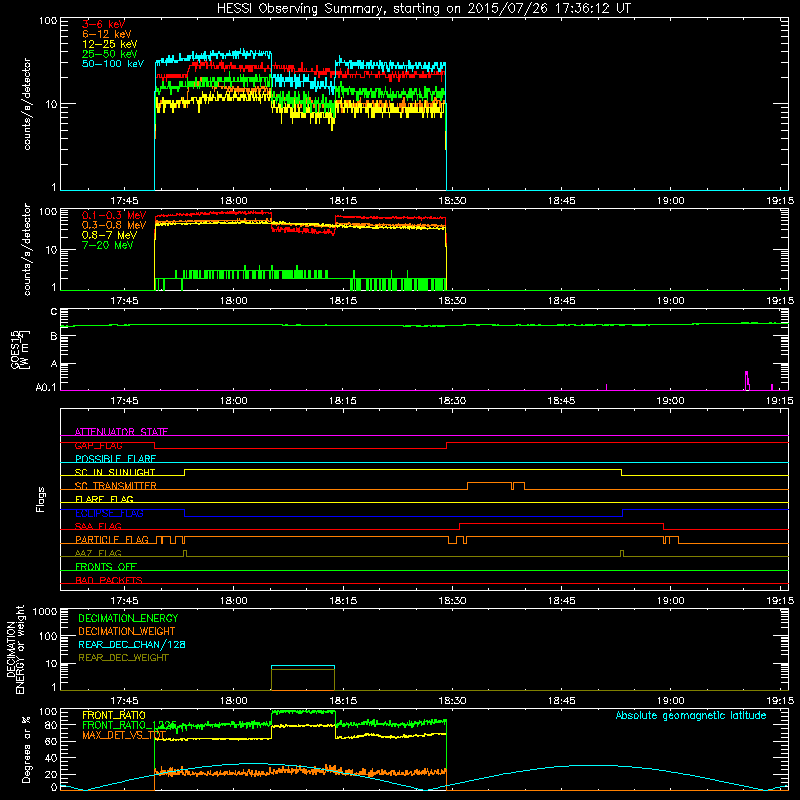800x800 pixels.
Task: Select the 3-6 keV legend label
Action: 103,24
